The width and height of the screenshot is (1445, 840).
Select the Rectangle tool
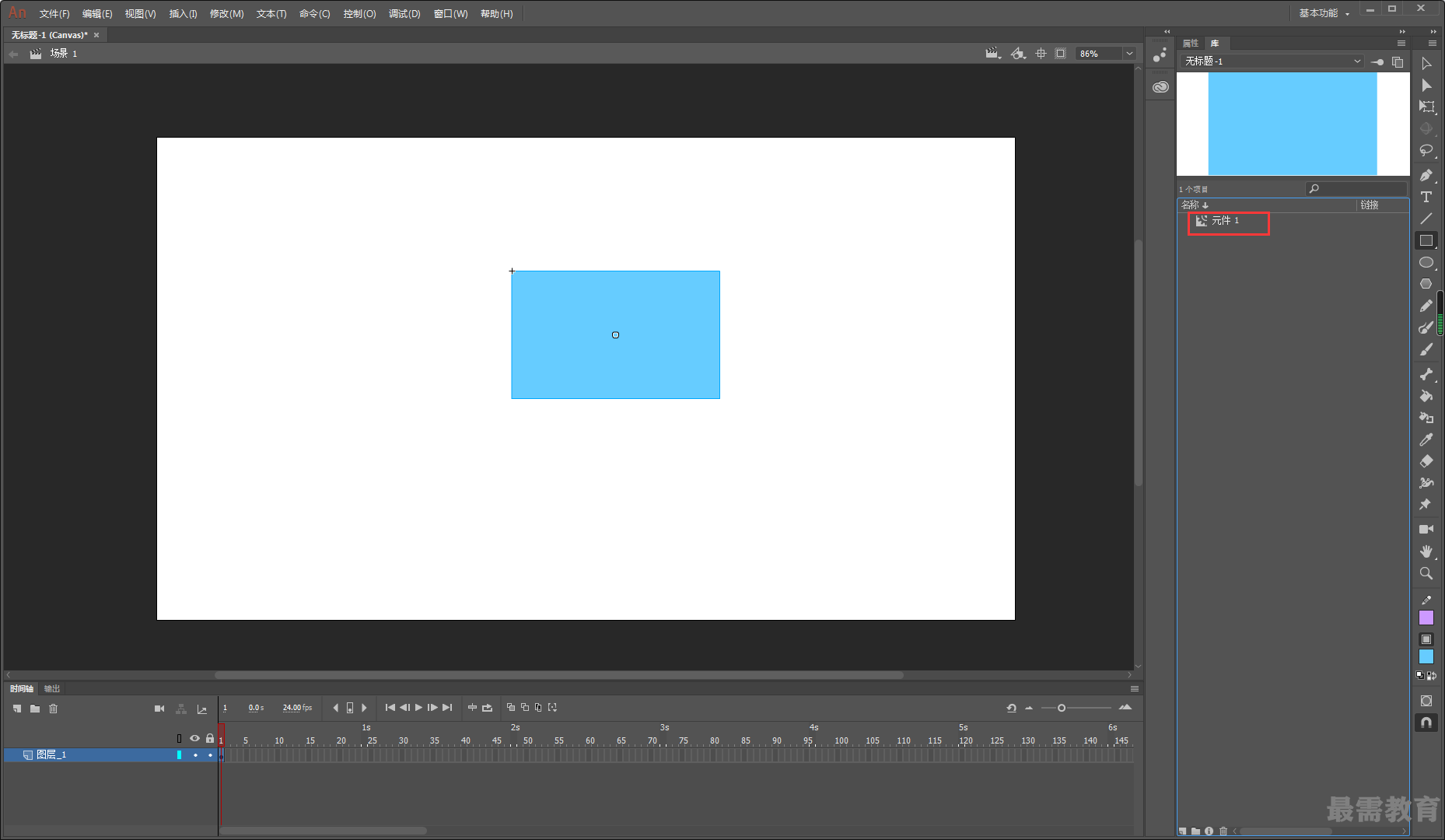point(1426,240)
